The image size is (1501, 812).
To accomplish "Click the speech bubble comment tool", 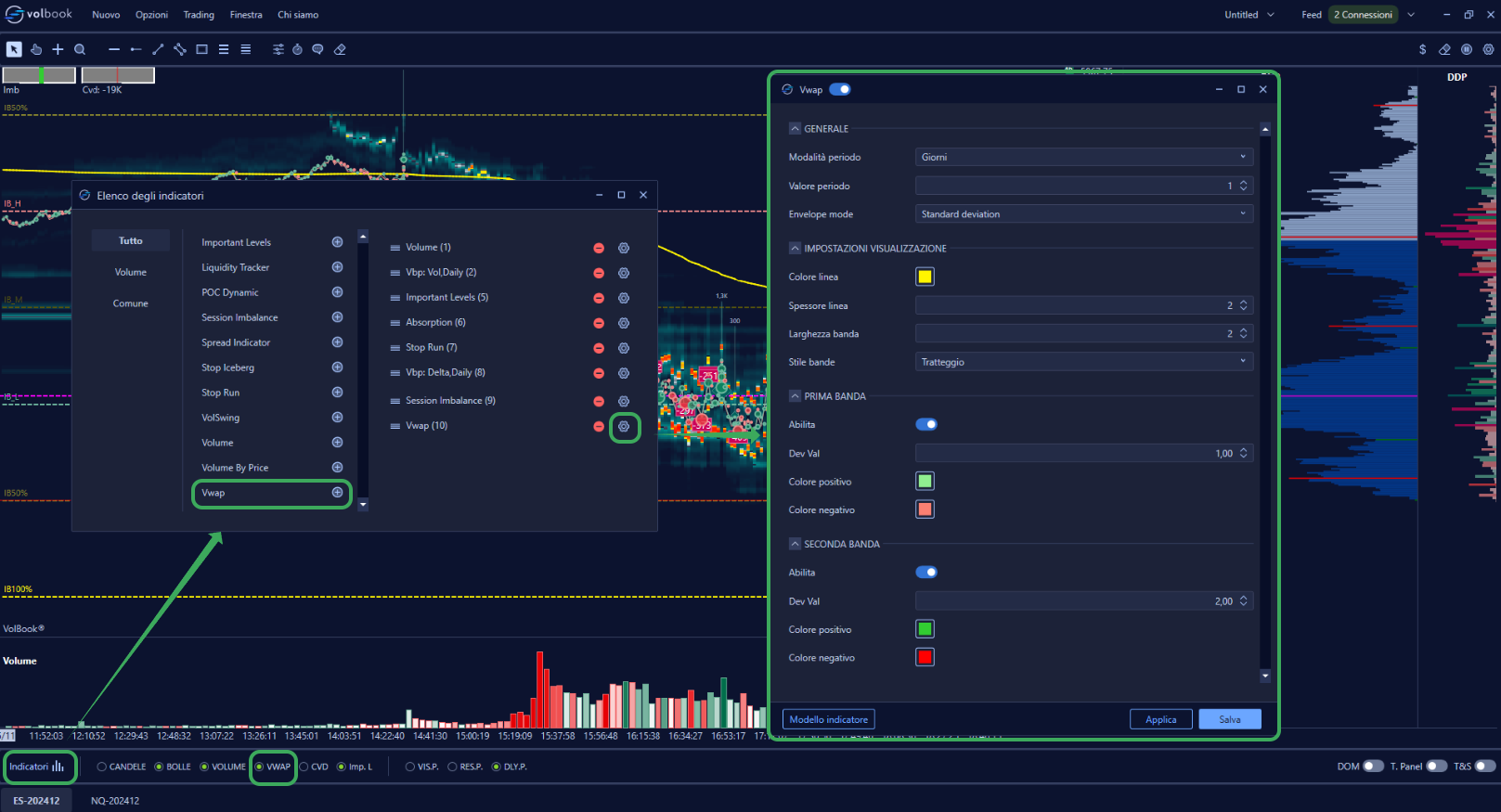I will [x=317, y=49].
